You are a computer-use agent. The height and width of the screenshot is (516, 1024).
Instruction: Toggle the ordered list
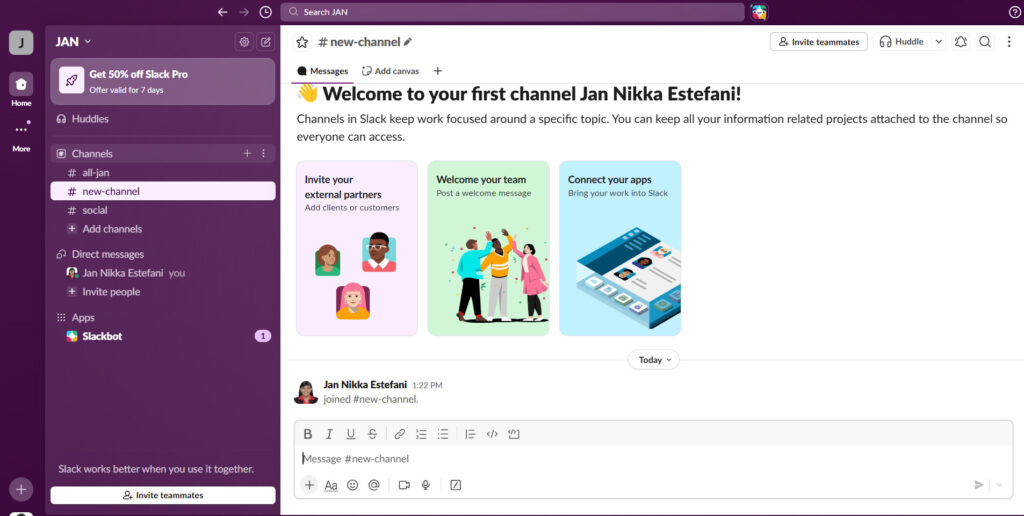[x=421, y=434]
